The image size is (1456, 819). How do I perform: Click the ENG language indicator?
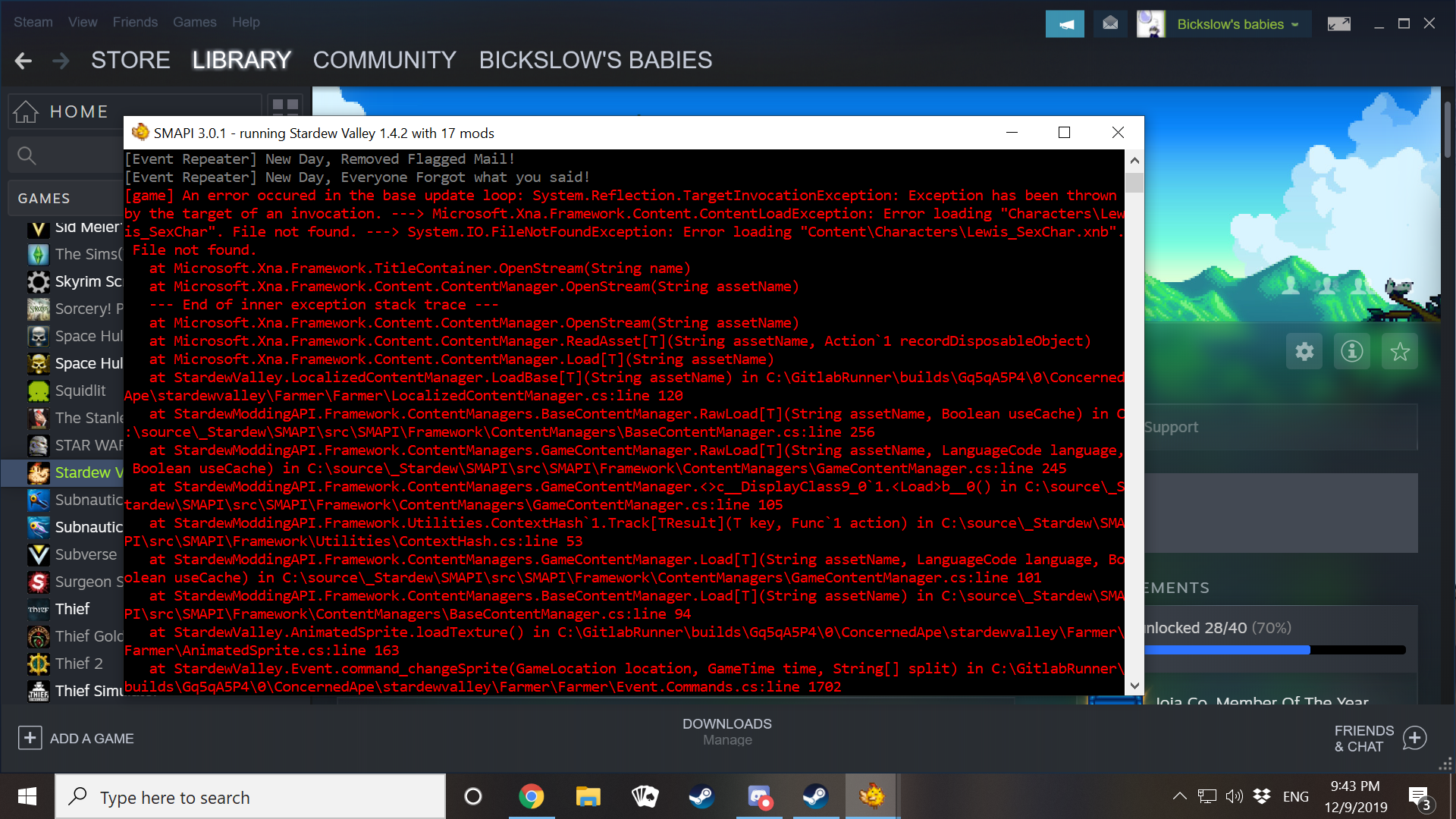coord(1296,796)
